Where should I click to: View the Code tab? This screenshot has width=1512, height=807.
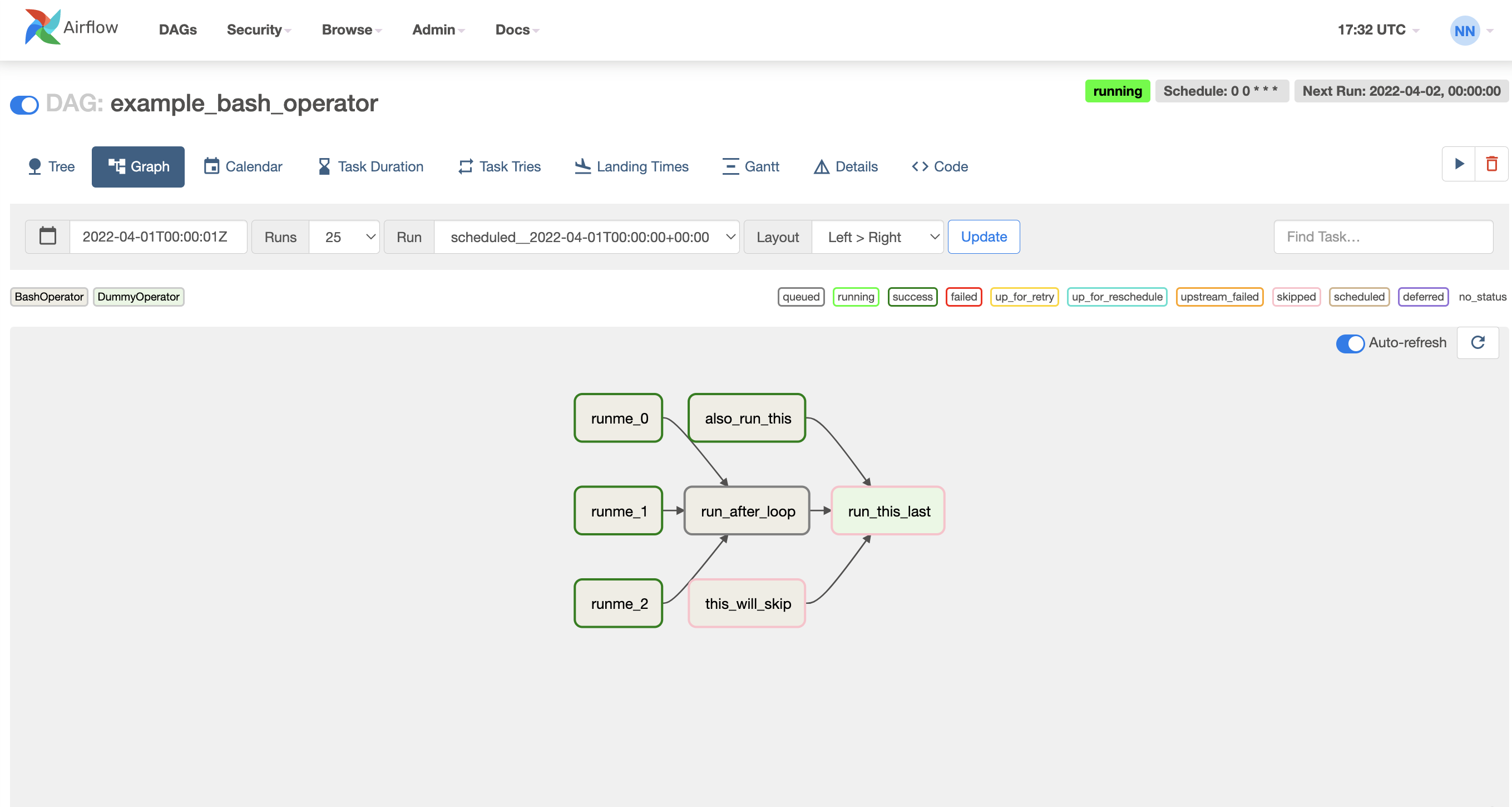pyautogui.click(x=940, y=167)
